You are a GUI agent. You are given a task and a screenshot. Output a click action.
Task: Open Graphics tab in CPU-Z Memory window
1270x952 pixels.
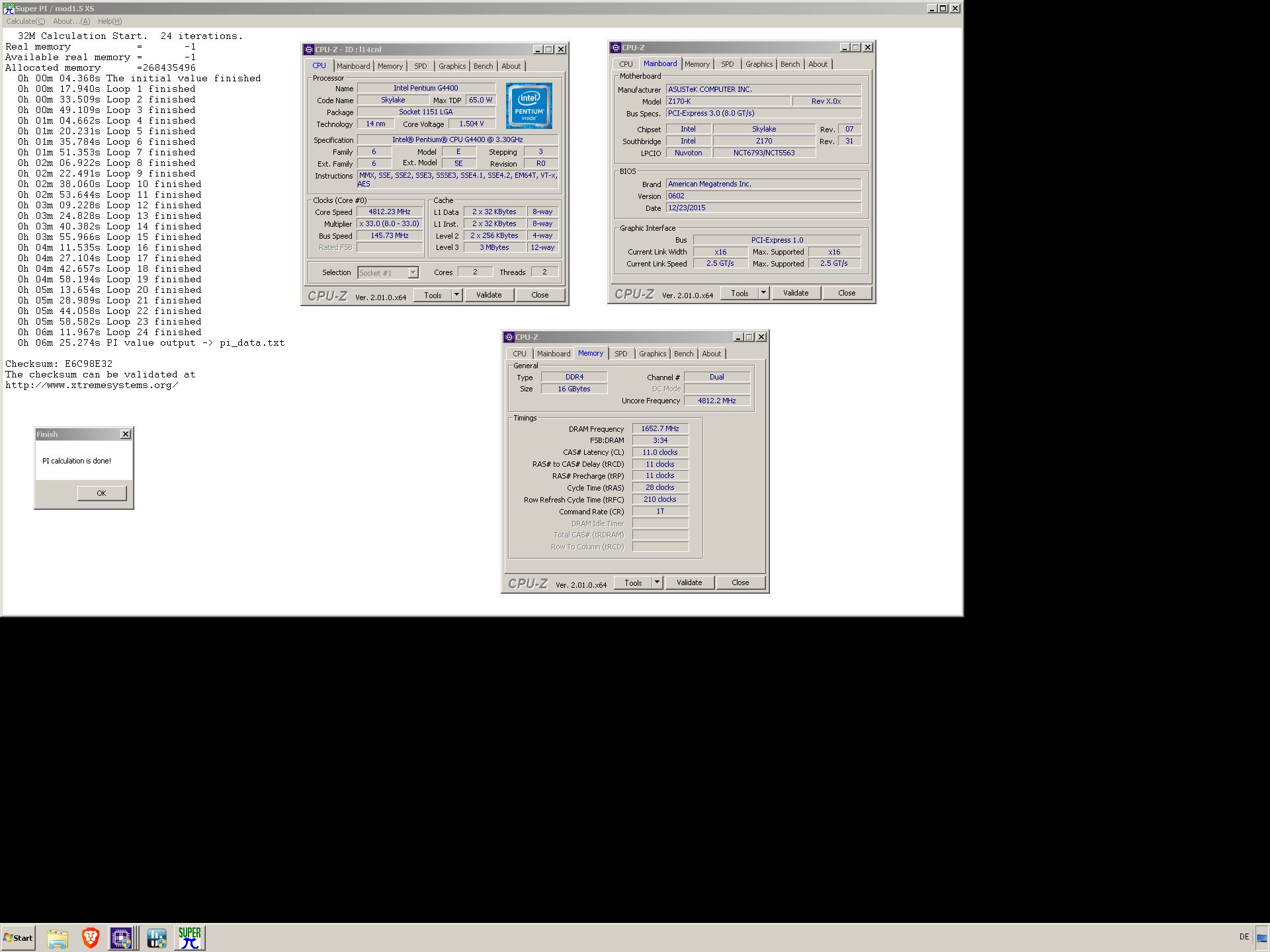click(653, 354)
